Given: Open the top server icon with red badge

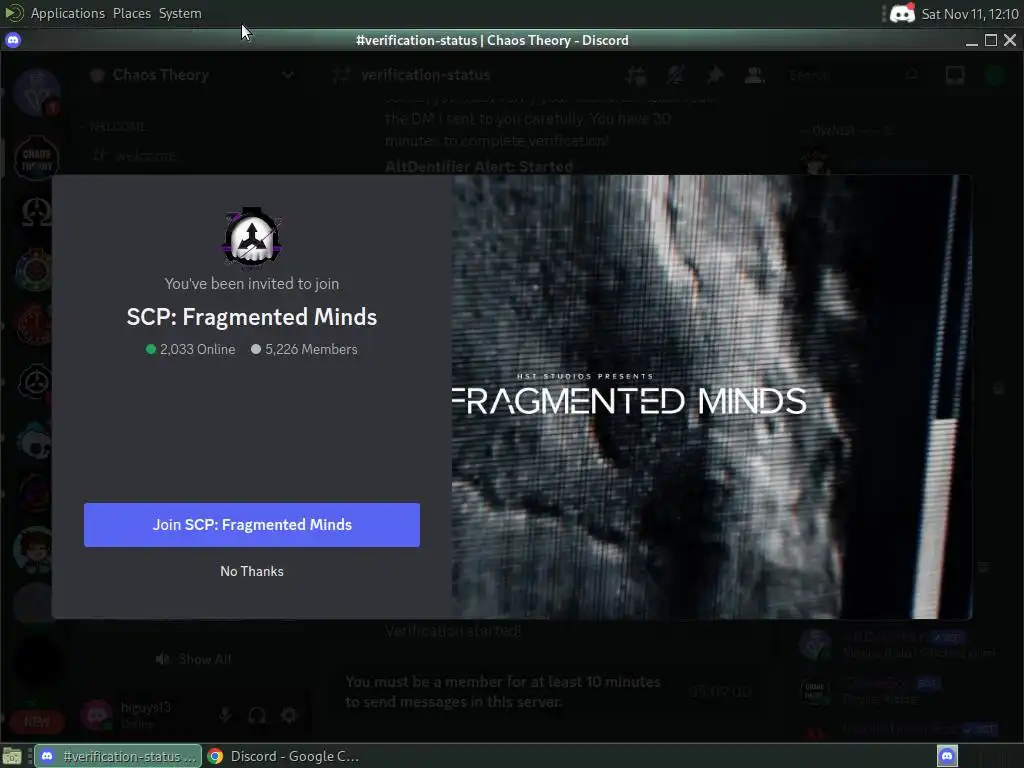Looking at the screenshot, I should (x=36, y=91).
